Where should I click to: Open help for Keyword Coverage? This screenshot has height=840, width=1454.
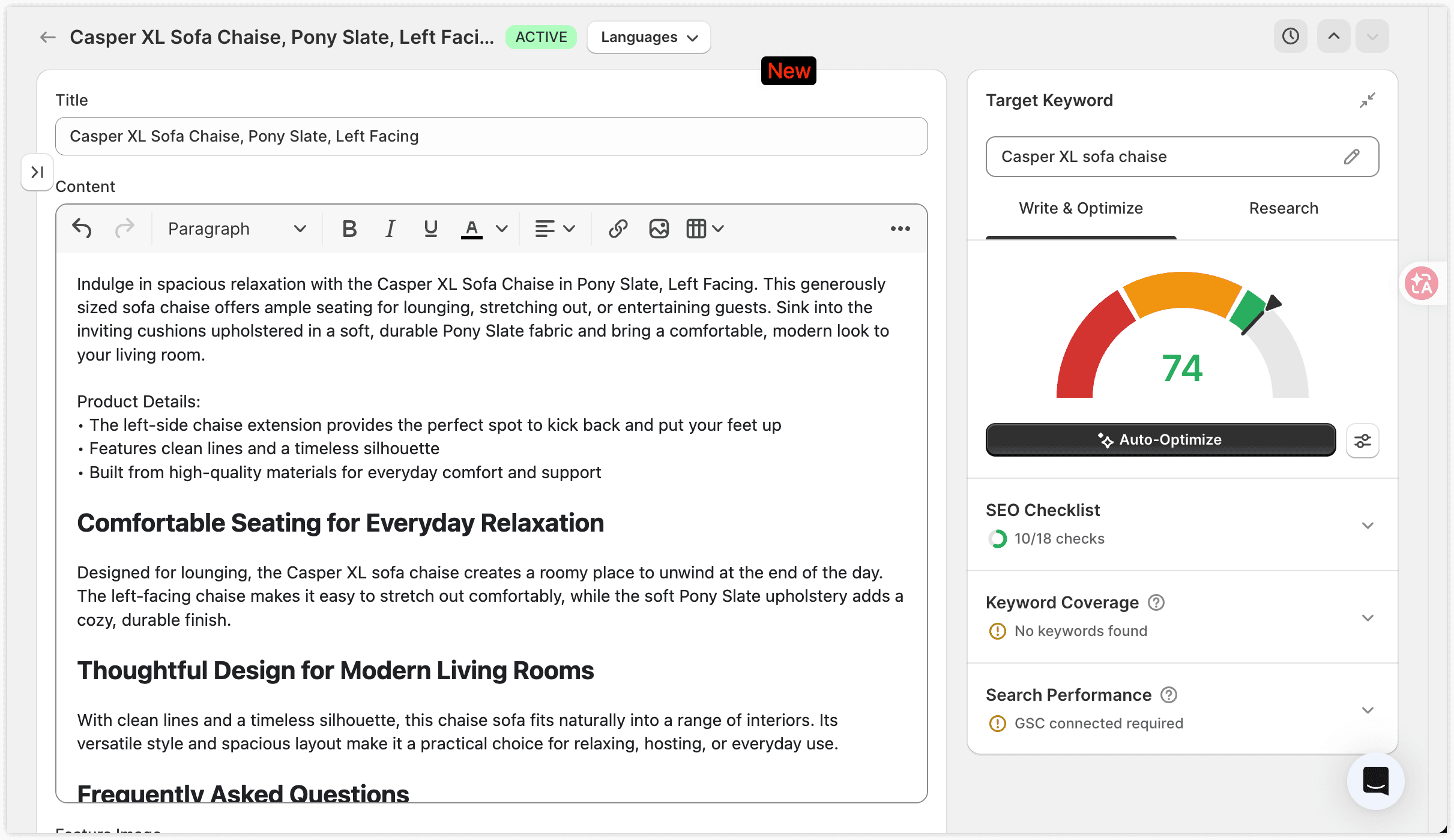pos(1156,602)
